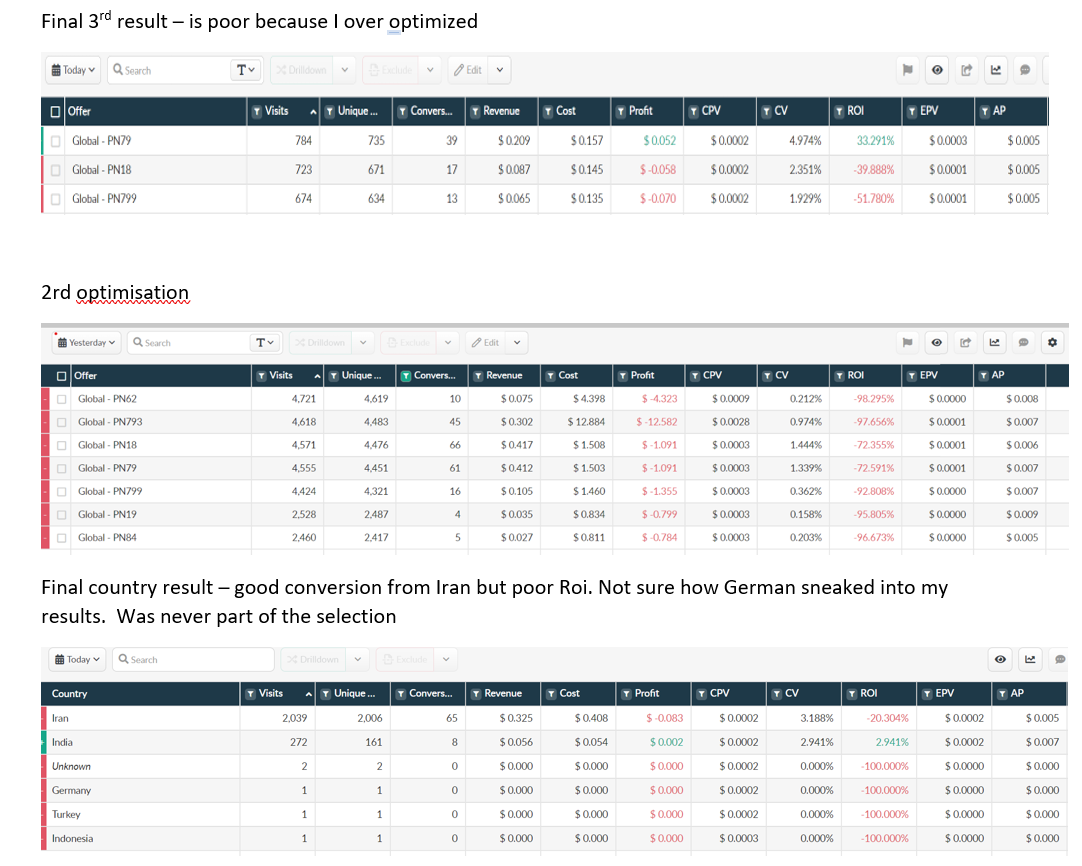This screenshot has width=1082, height=866.
Task: Open the dropdown arrow beside Edit in the top toolbar
Action: point(499,70)
